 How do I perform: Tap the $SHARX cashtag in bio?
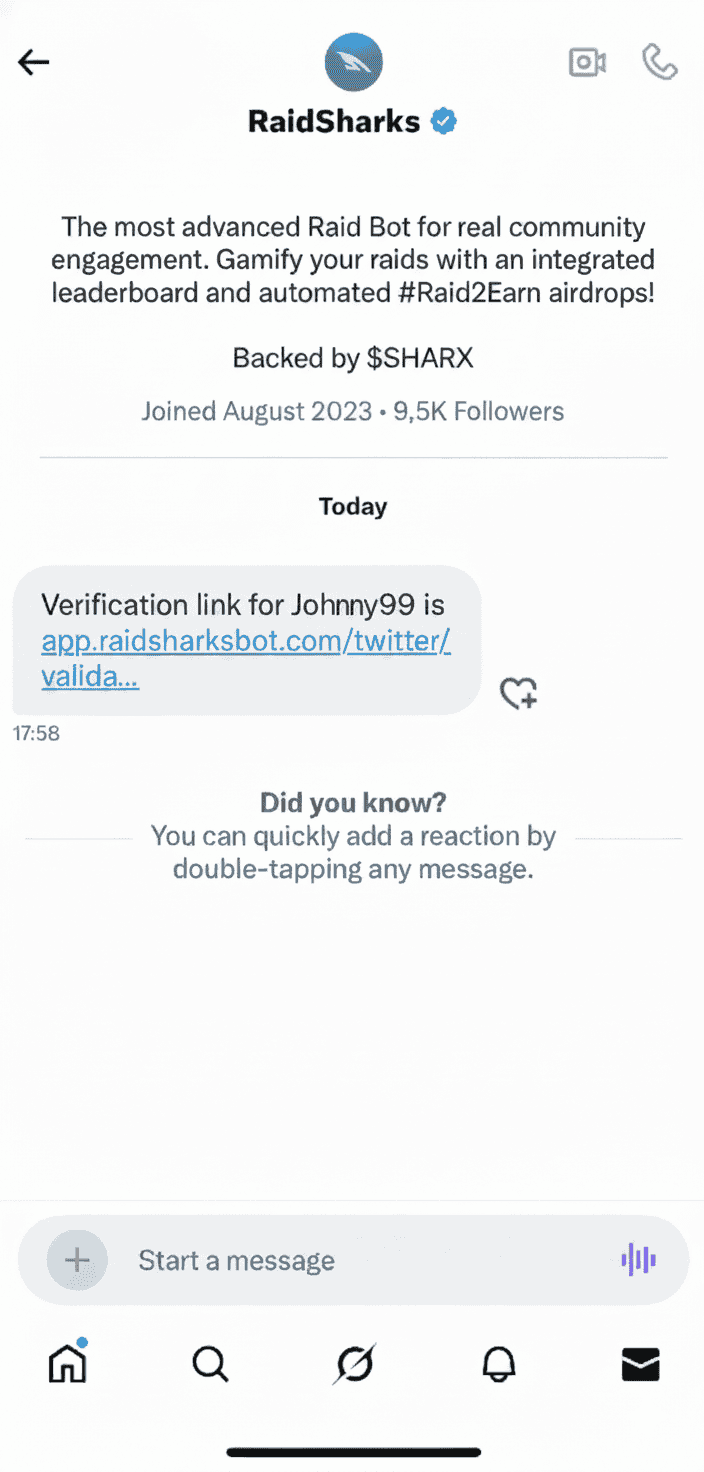pos(414,359)
